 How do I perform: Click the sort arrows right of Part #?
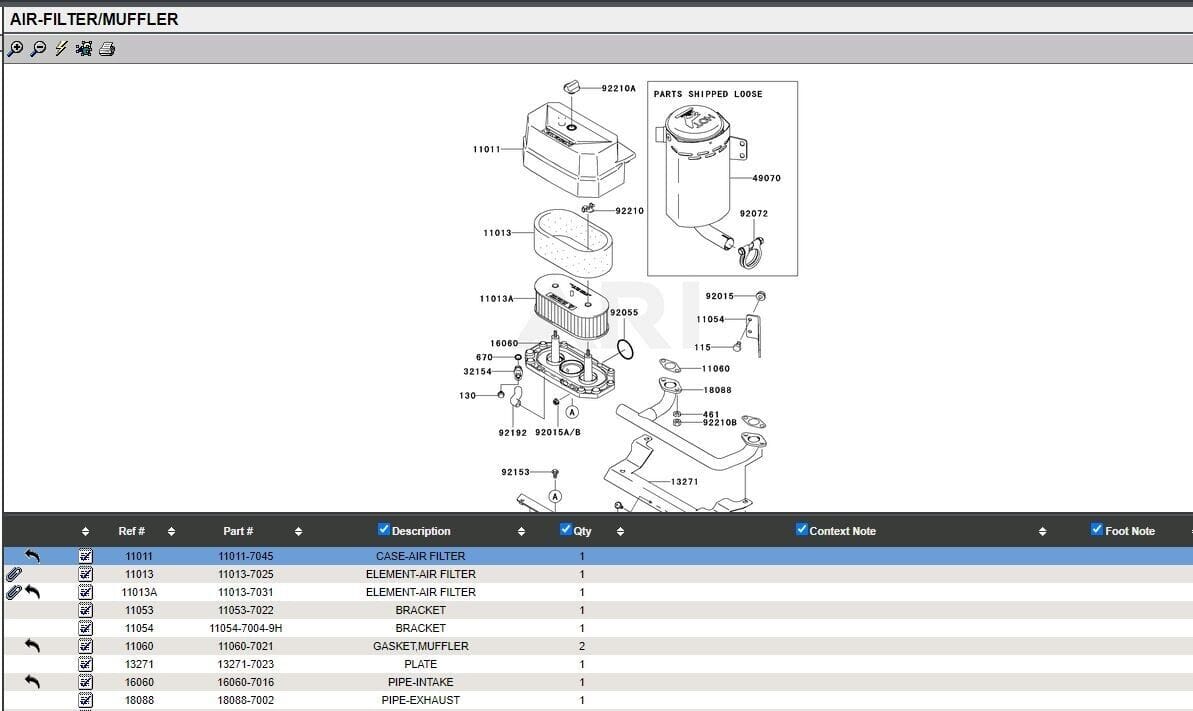click(298, 531)
